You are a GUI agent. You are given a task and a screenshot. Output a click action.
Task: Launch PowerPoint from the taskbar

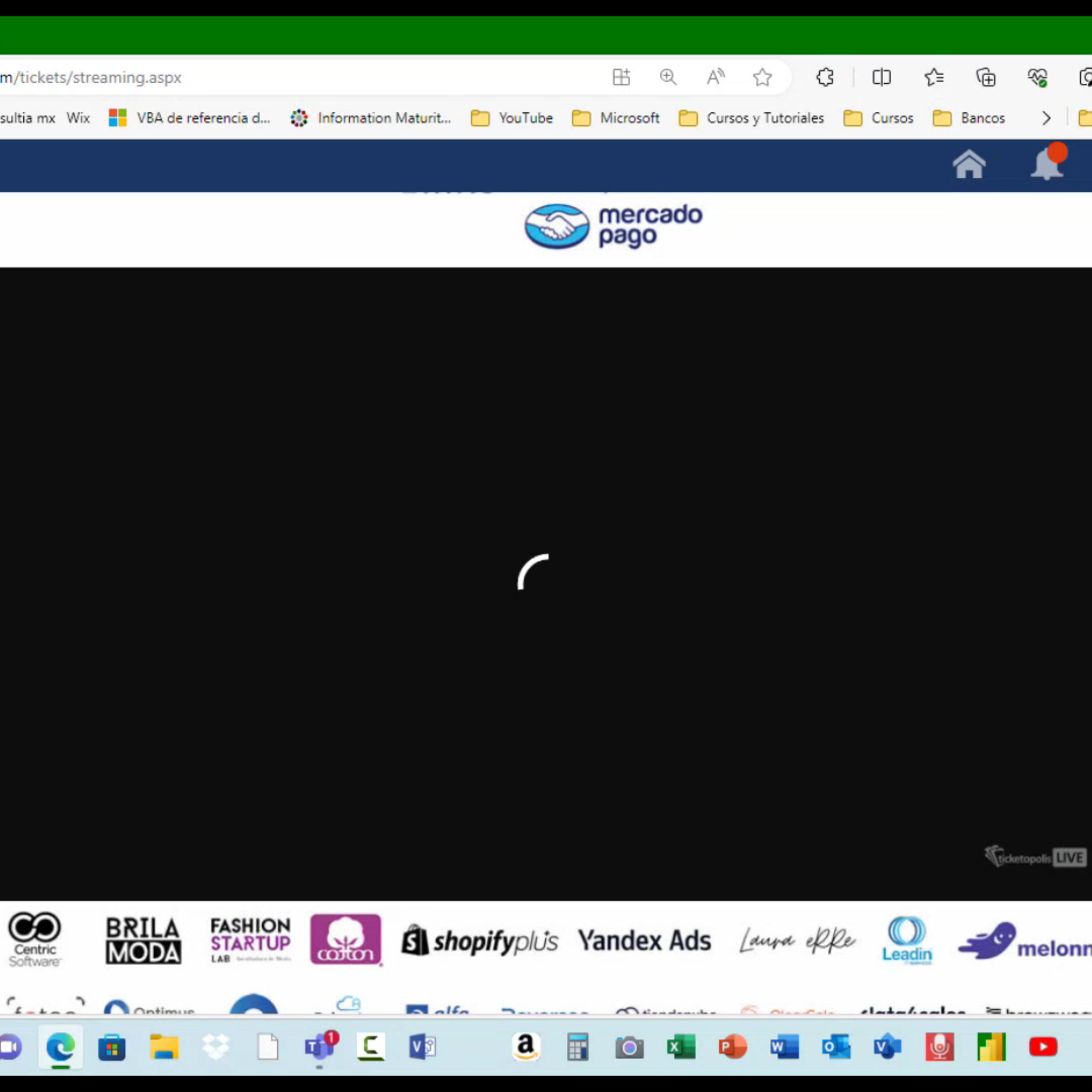(x=732, y=1047)
